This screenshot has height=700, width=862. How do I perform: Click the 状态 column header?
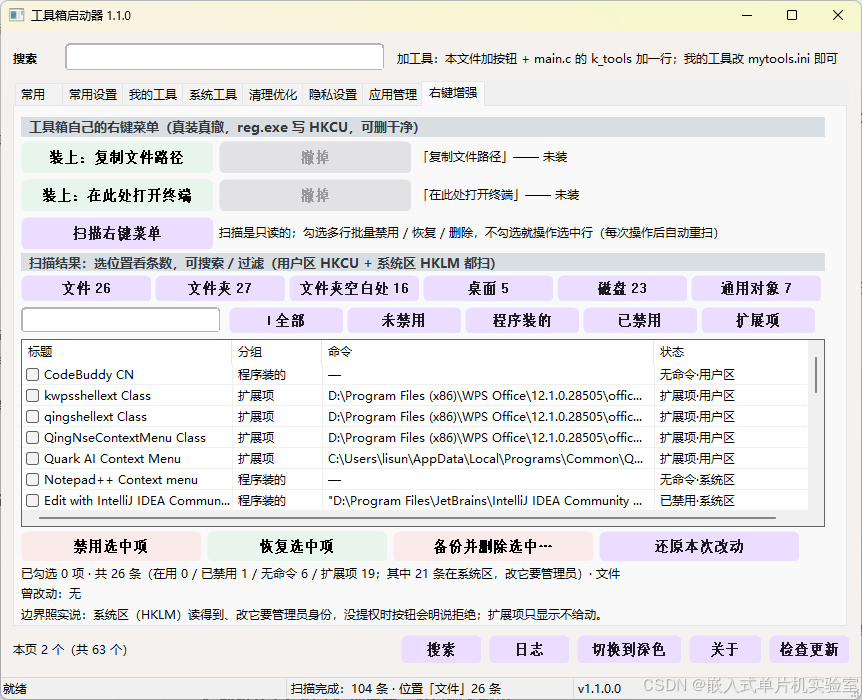(731, 352)
